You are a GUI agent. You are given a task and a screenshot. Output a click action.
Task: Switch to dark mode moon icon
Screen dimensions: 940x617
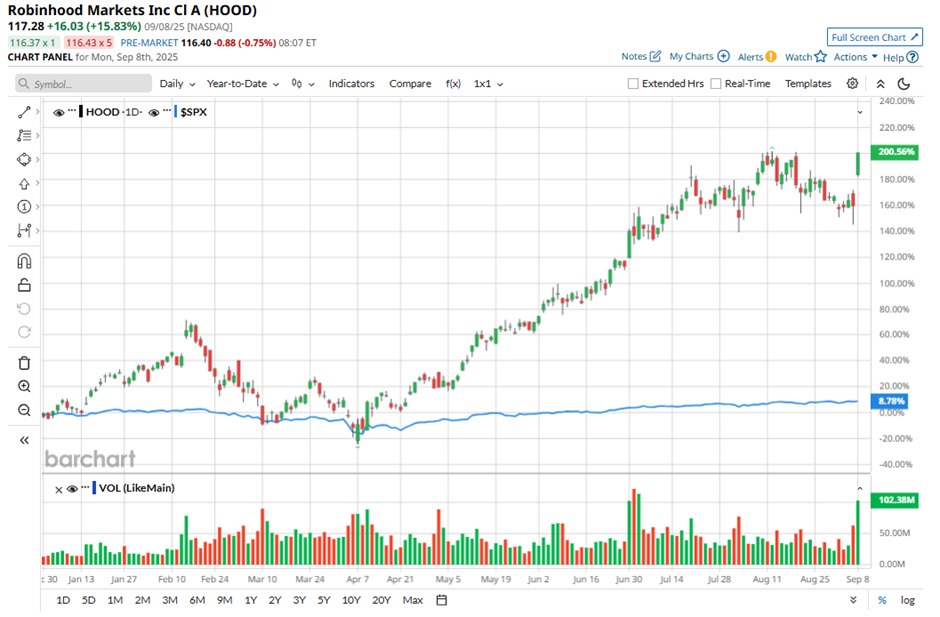point(904,84)
